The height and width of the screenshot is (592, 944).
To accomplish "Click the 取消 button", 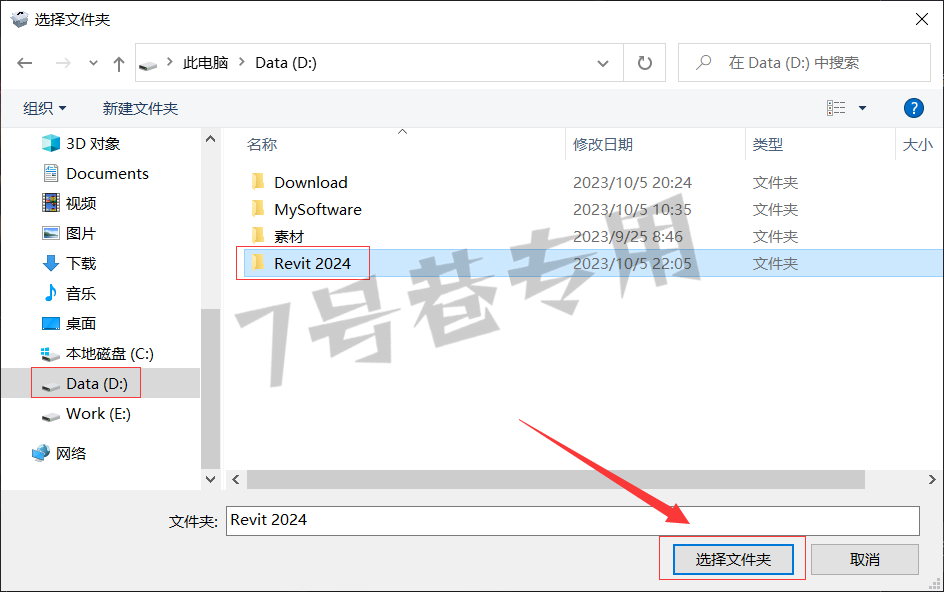I will pos(865,559).
